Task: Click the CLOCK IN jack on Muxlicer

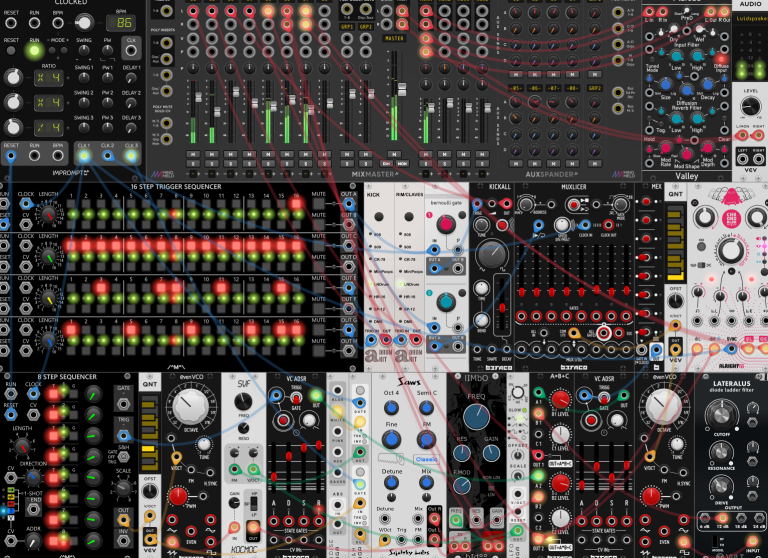Action: [x=584, y=225]
